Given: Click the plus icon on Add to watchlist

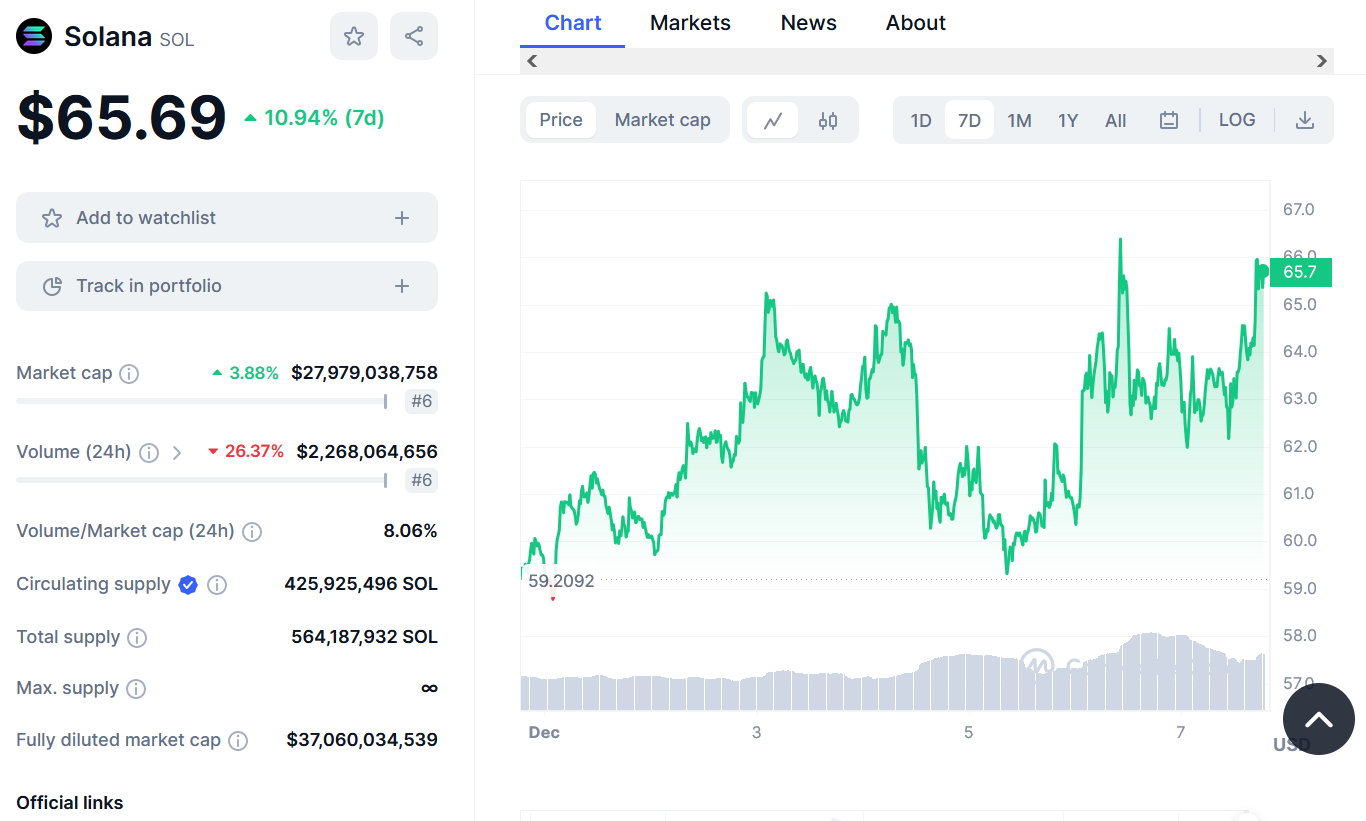Looking at the screenshot, I should (402, 218).
